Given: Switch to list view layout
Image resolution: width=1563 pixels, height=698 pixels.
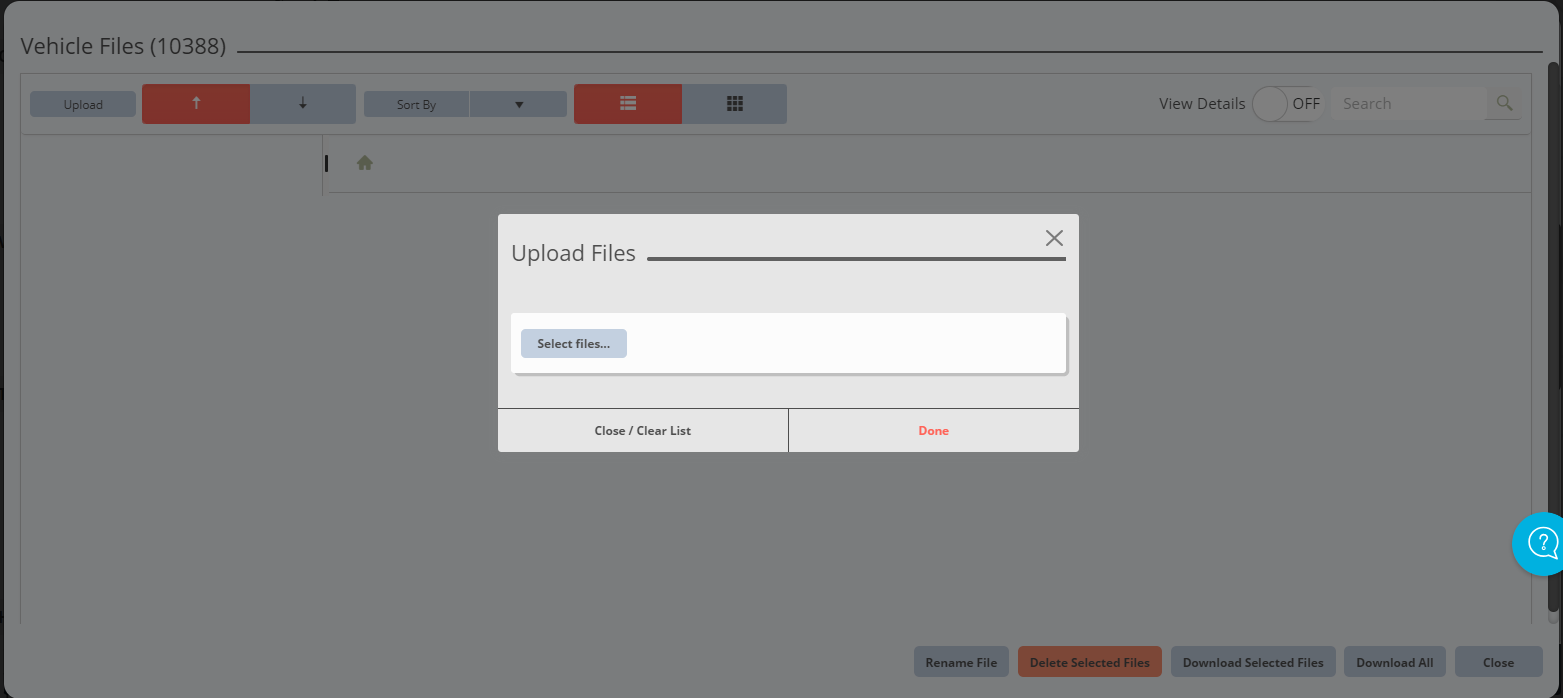Looking at the screenshot, I should [628, 104].
